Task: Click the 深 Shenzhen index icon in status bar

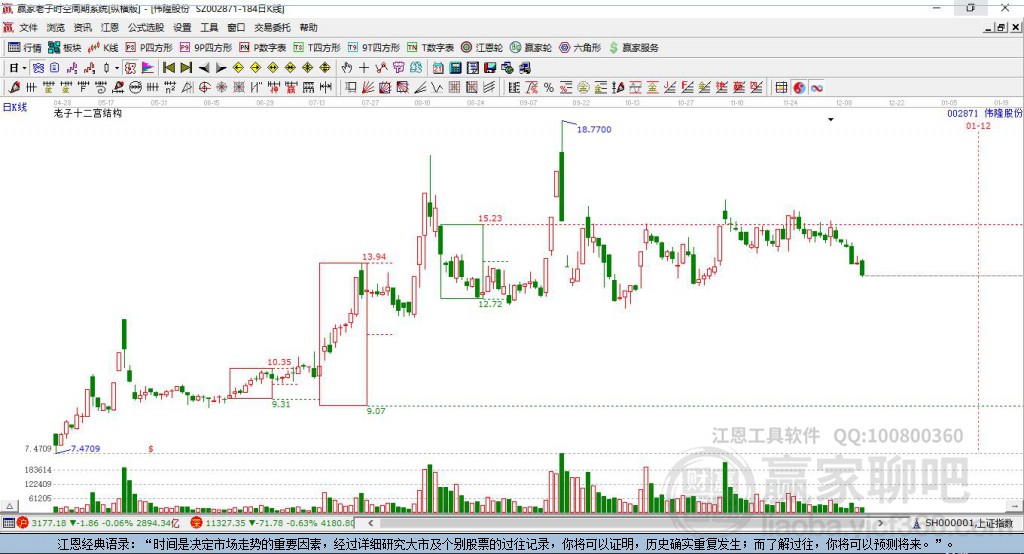Action: [197, 523]
